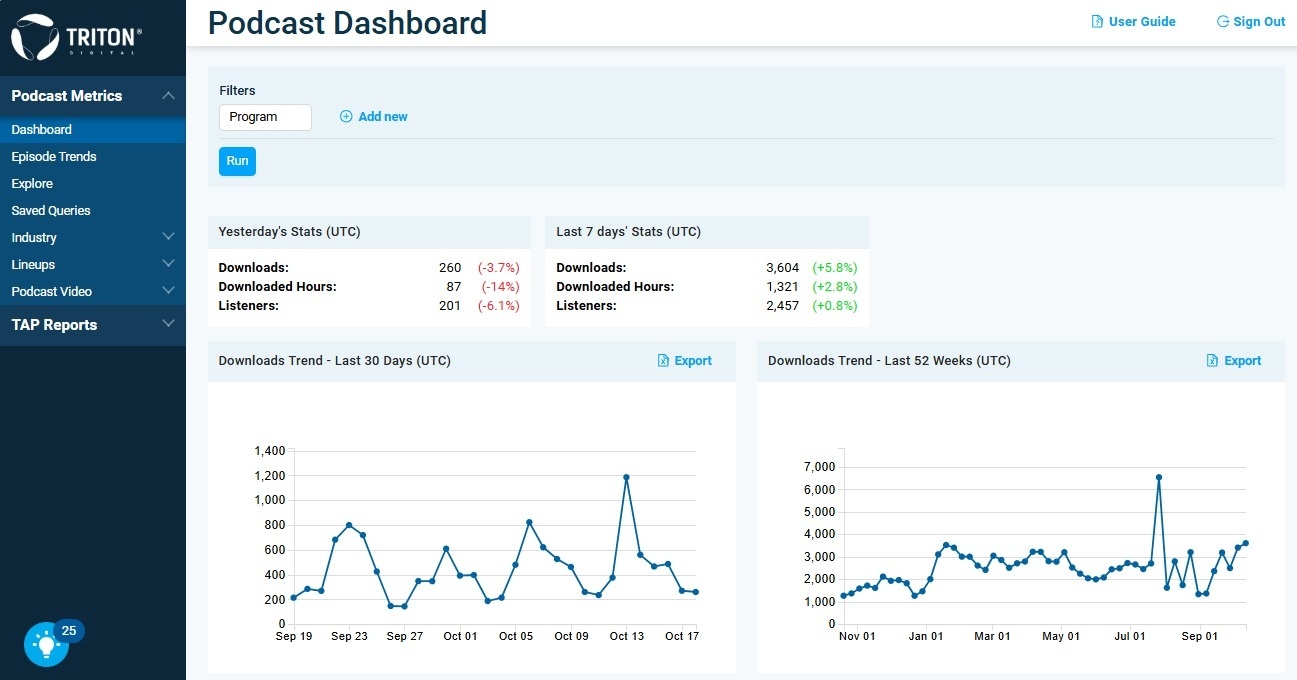Click Downloads Trend - Last 30 Days title
Image resolution: width=1297 pixels, height=680 pixels.
(x=335, y=361)
